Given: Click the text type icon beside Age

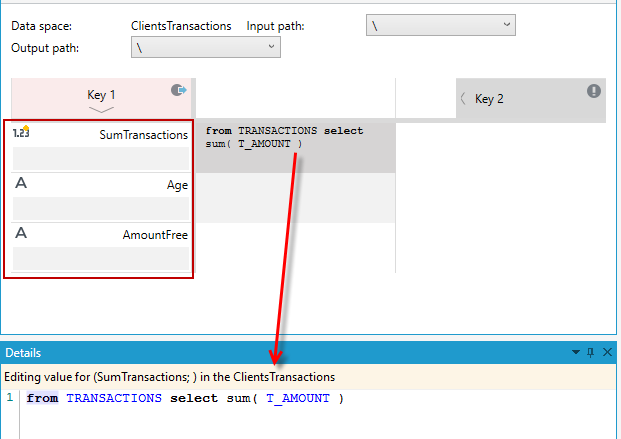Looking at the screenshot, I should point(21,183).
